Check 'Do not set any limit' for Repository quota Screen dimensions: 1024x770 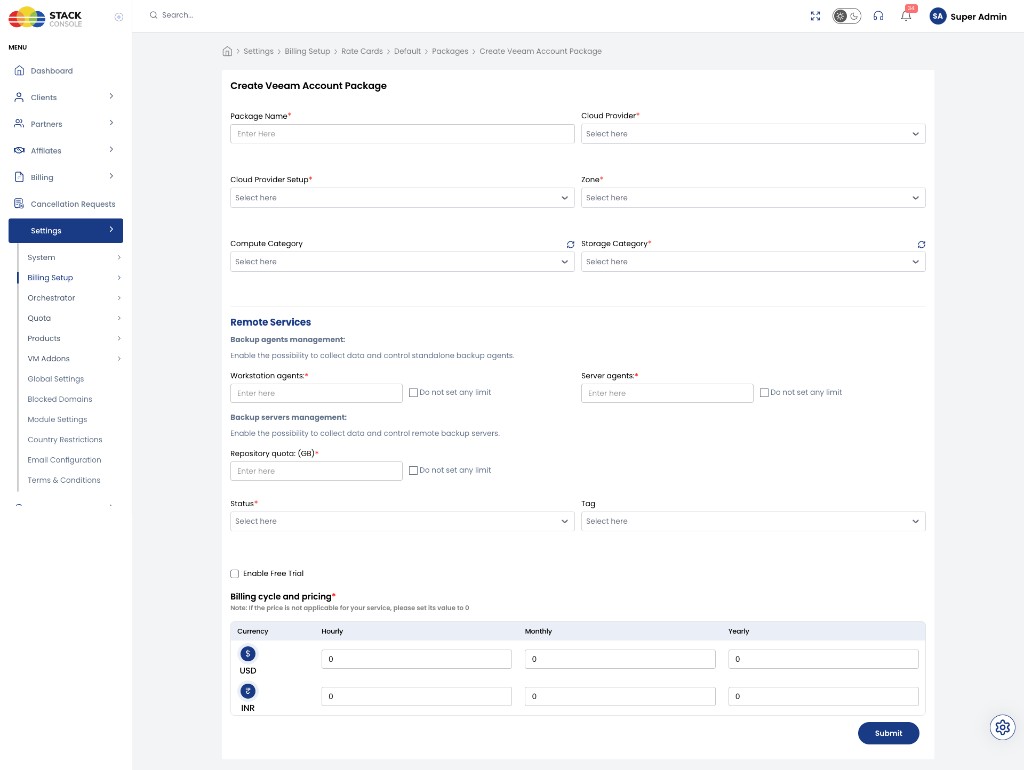click(x=413, y=470)
